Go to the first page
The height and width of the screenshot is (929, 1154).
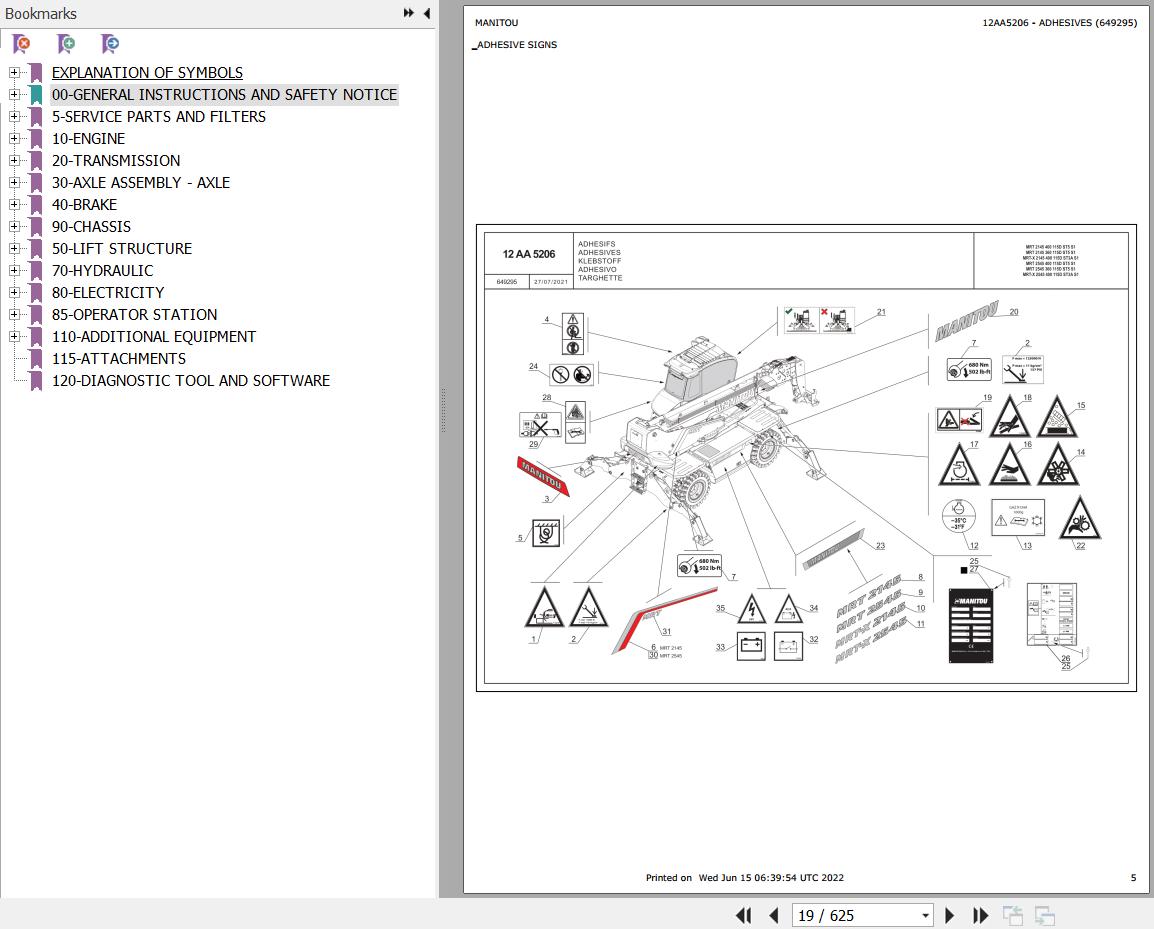(x=744, y=915)
